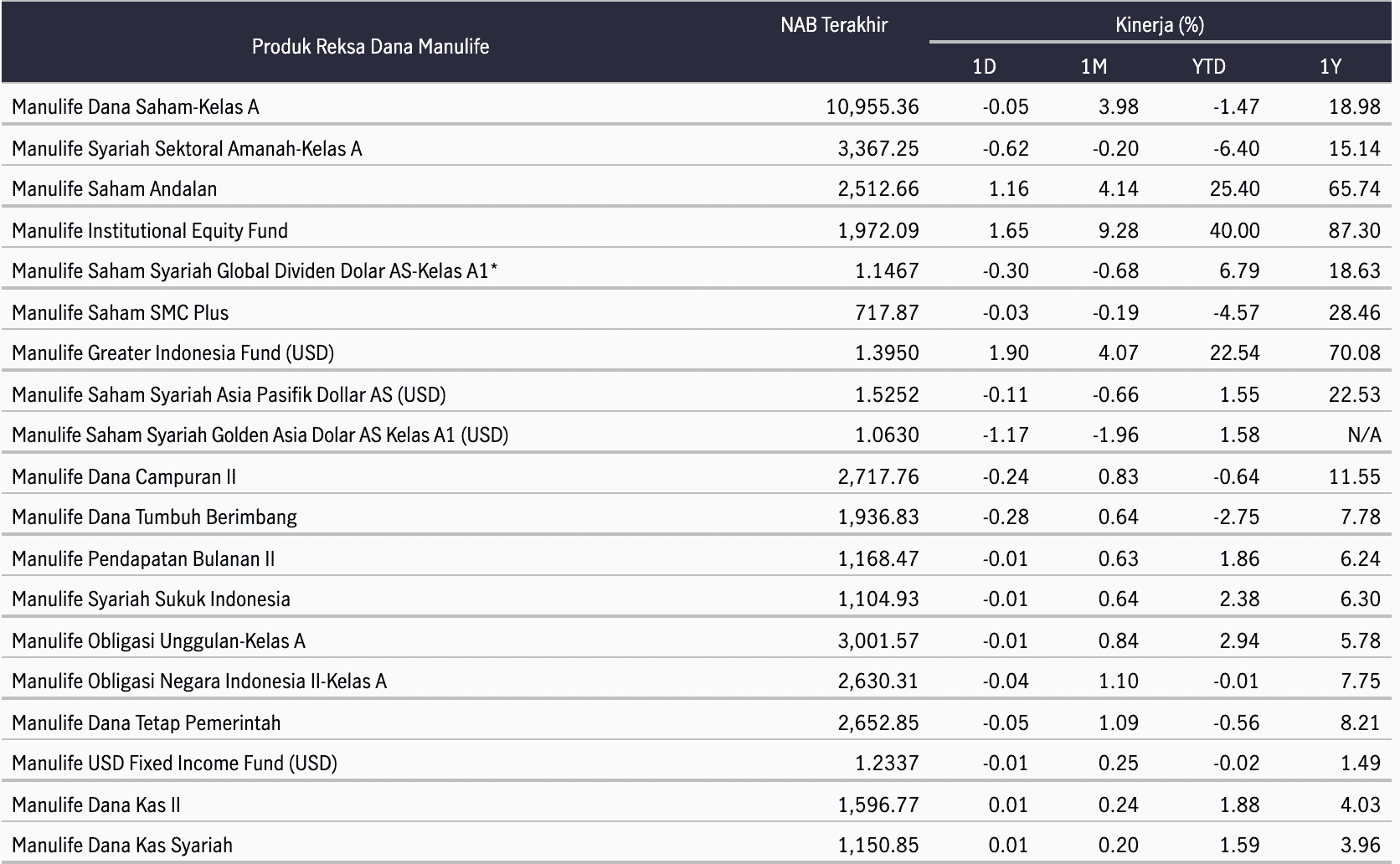This screenshot has height=864, width=1400.
Task: Click the NAB Terakhir column header
Action: pyautogui.click(x=834, y=25)
